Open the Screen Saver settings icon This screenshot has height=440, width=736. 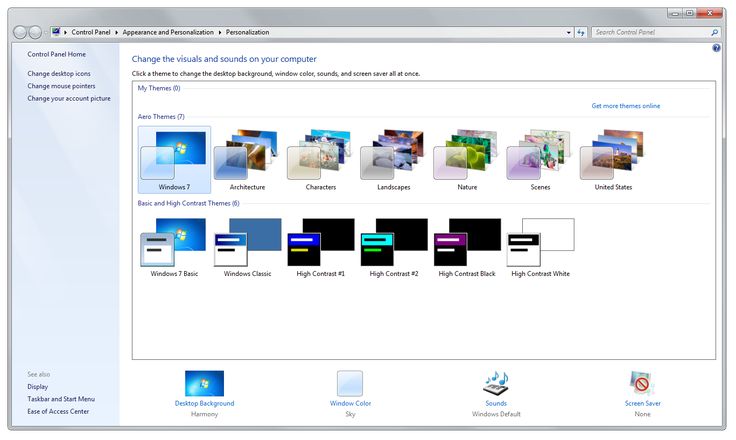click(642, 383)
